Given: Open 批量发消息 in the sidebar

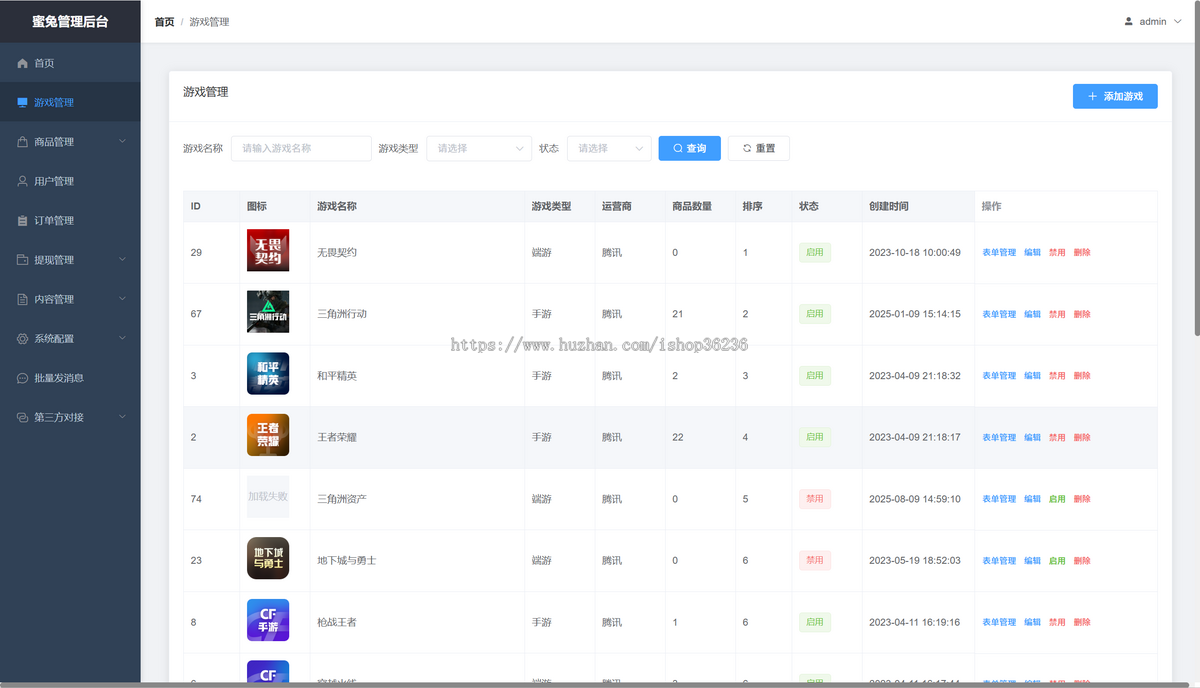Looking at the screenshot, I should [70, 378].
